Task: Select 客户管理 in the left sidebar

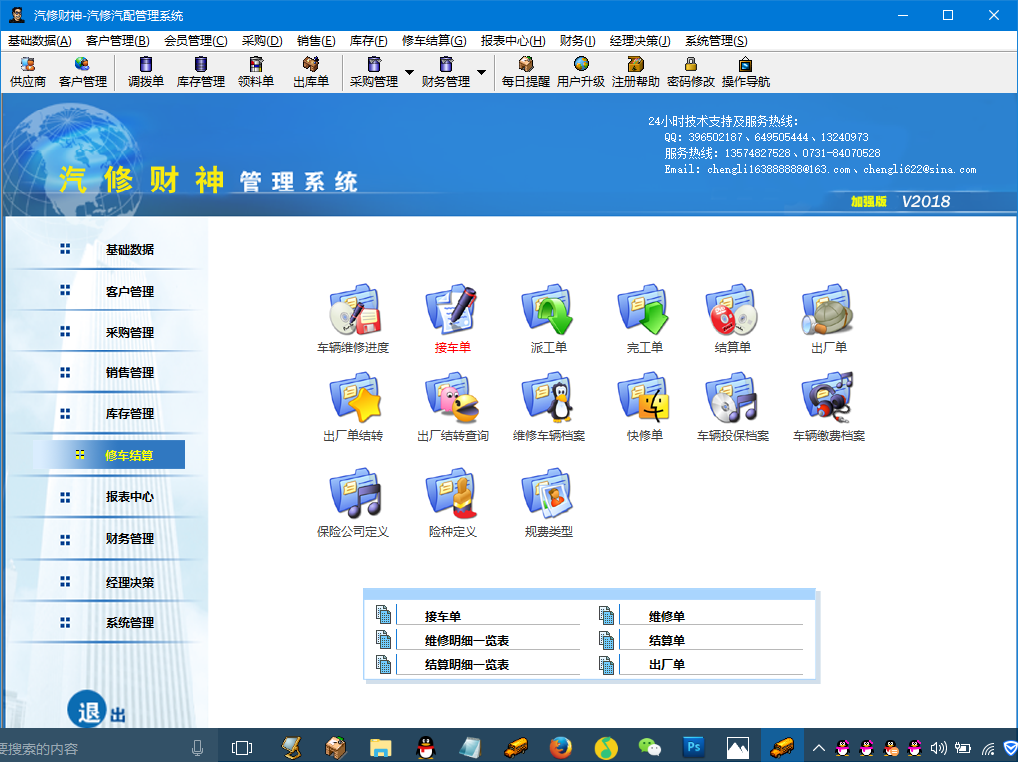Action: tap(130, 291)
